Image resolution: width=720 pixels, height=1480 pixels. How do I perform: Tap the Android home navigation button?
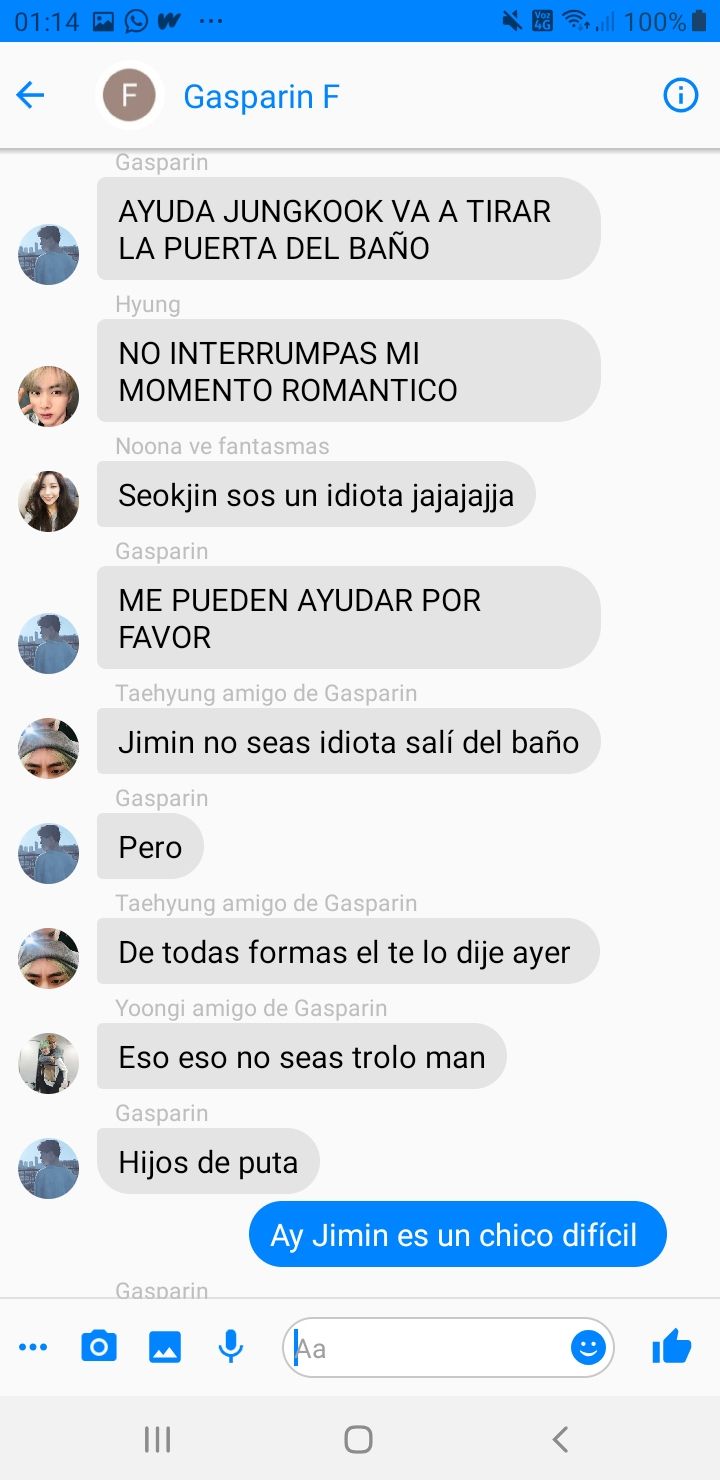pos(358,1439)
